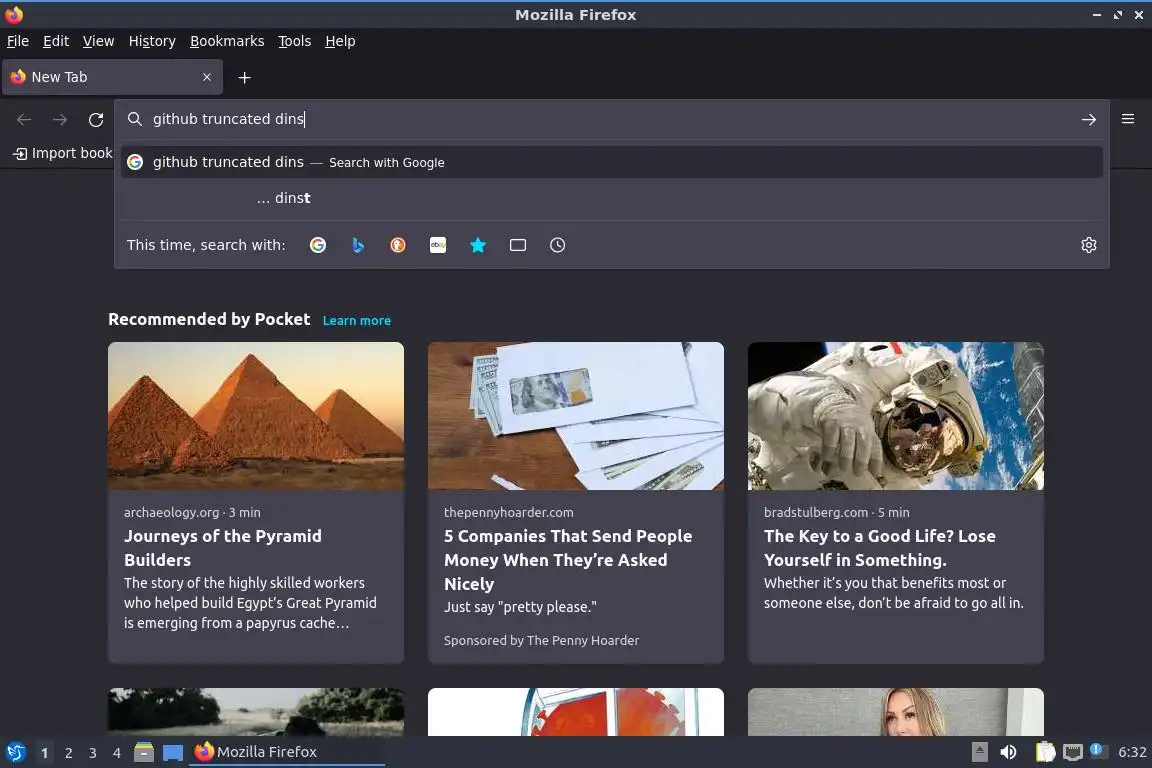
Task: Choose the DuckDuckGo one-off search icon
Action: pos(397,245)
